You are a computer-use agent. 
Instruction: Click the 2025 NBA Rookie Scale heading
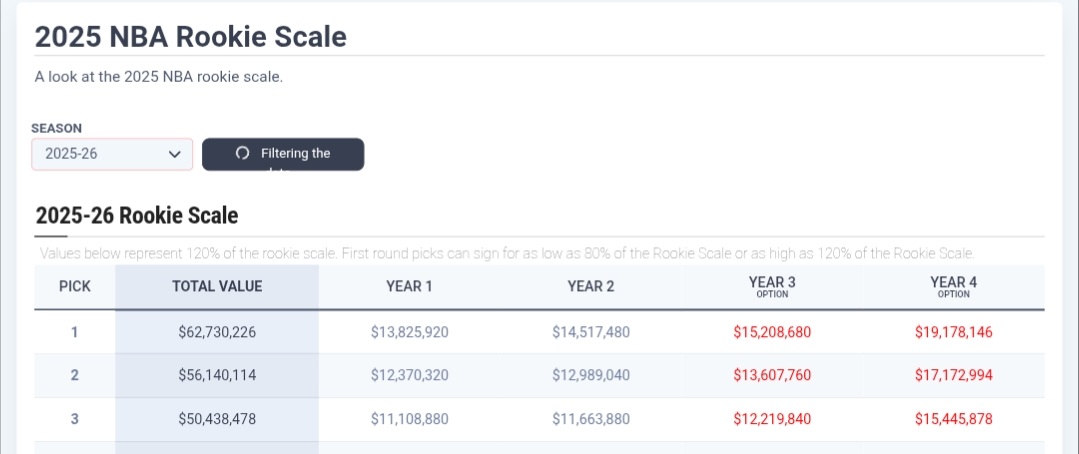191,37
